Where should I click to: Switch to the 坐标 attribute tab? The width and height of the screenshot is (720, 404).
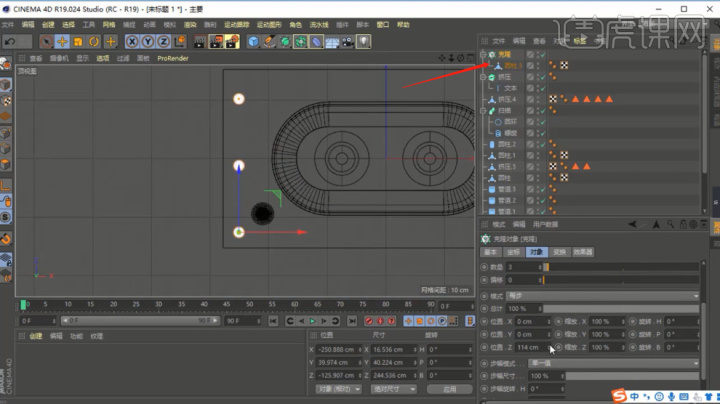(513, 252)
